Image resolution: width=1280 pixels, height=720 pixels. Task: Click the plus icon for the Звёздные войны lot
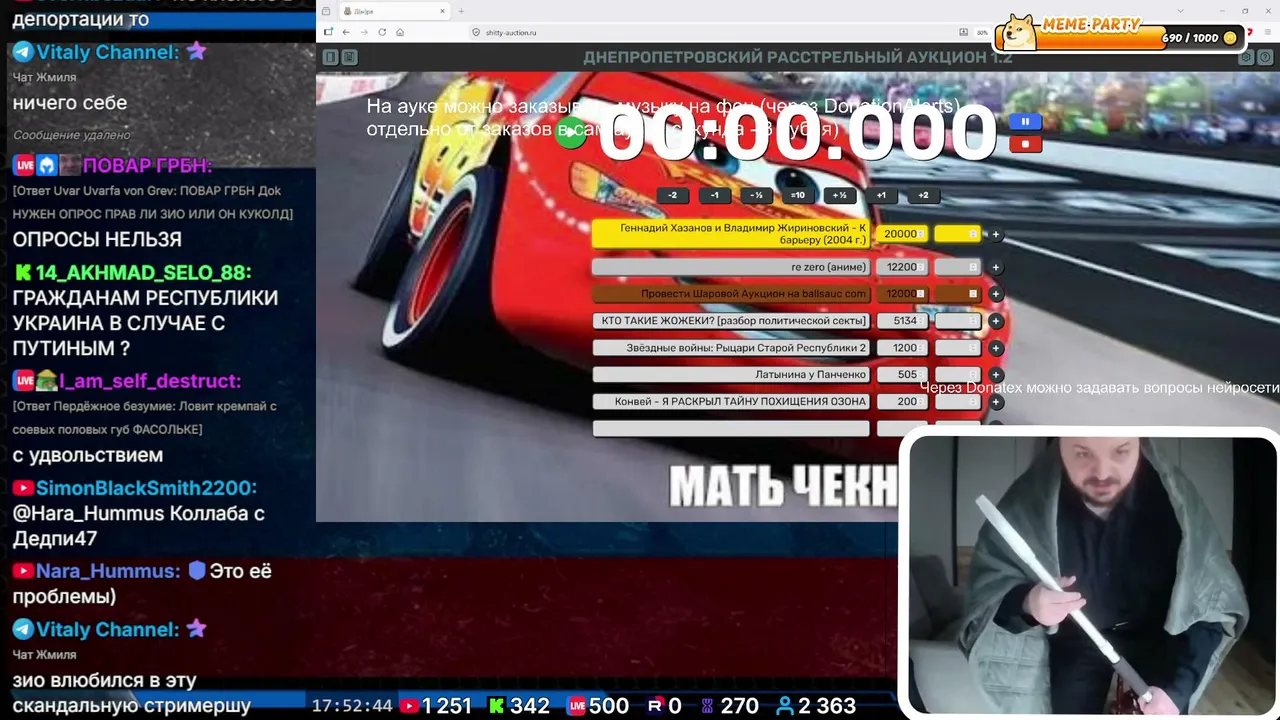click(996, 348)
